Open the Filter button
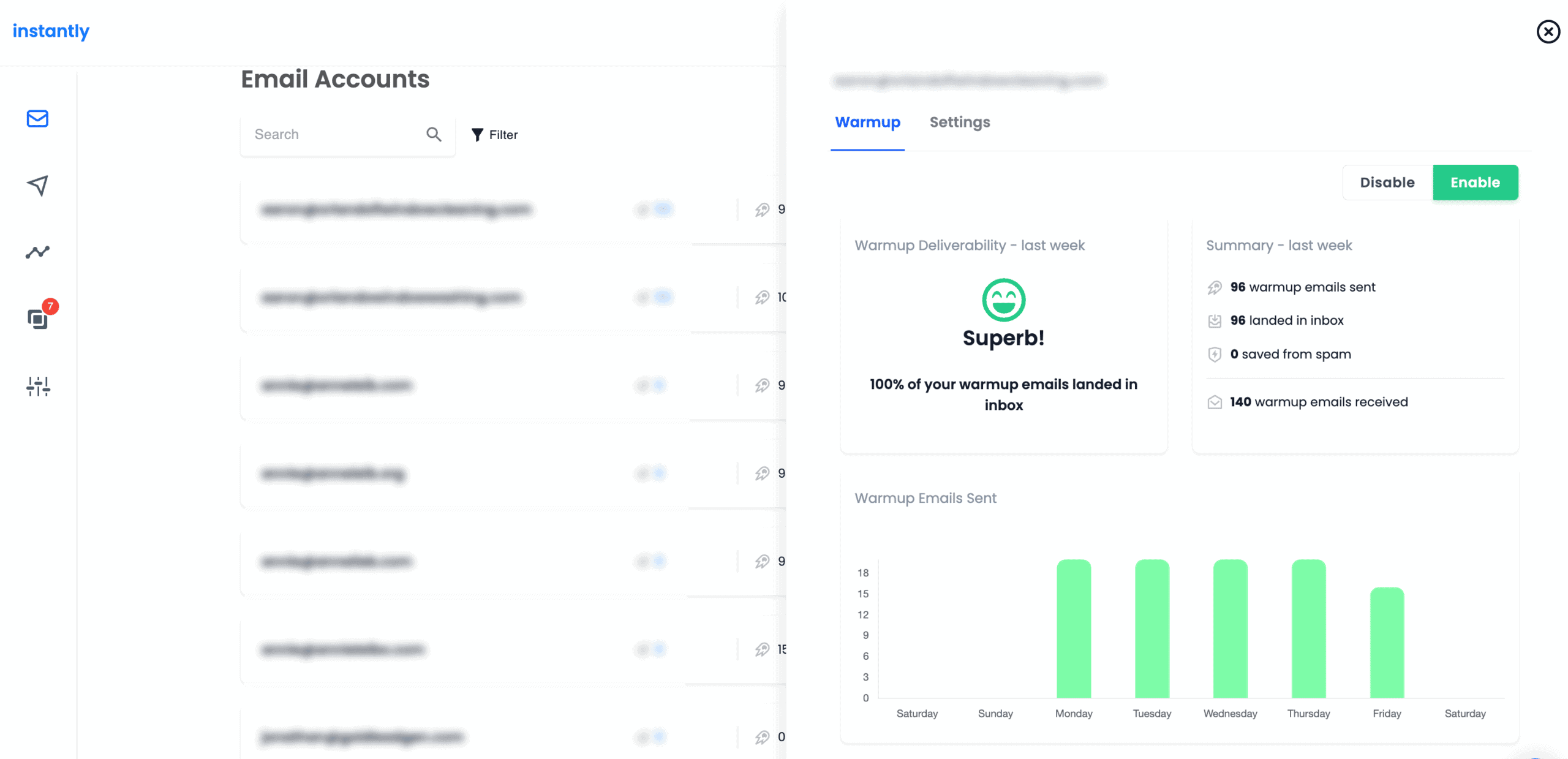 [x=494, y=135]
